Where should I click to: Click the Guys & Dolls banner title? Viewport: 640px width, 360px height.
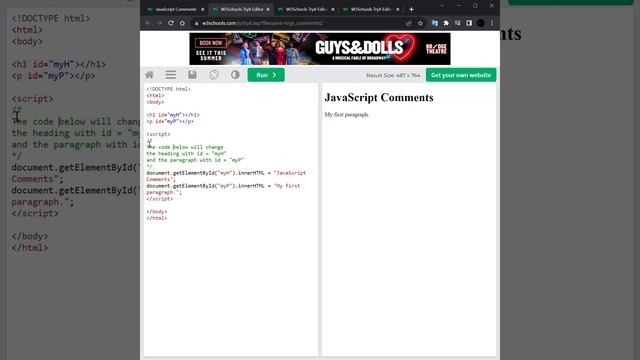[359, 47]
